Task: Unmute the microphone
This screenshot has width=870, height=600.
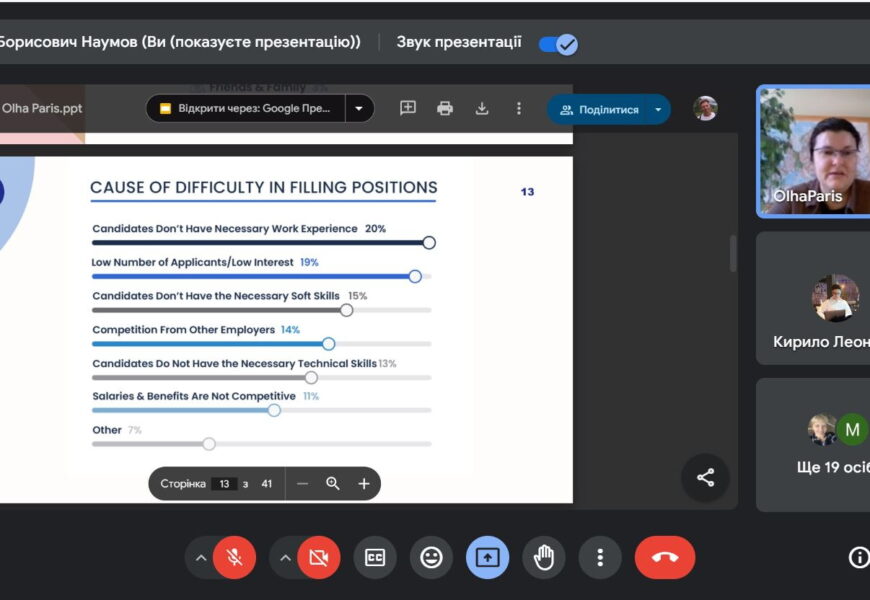Action: [234, 558]
